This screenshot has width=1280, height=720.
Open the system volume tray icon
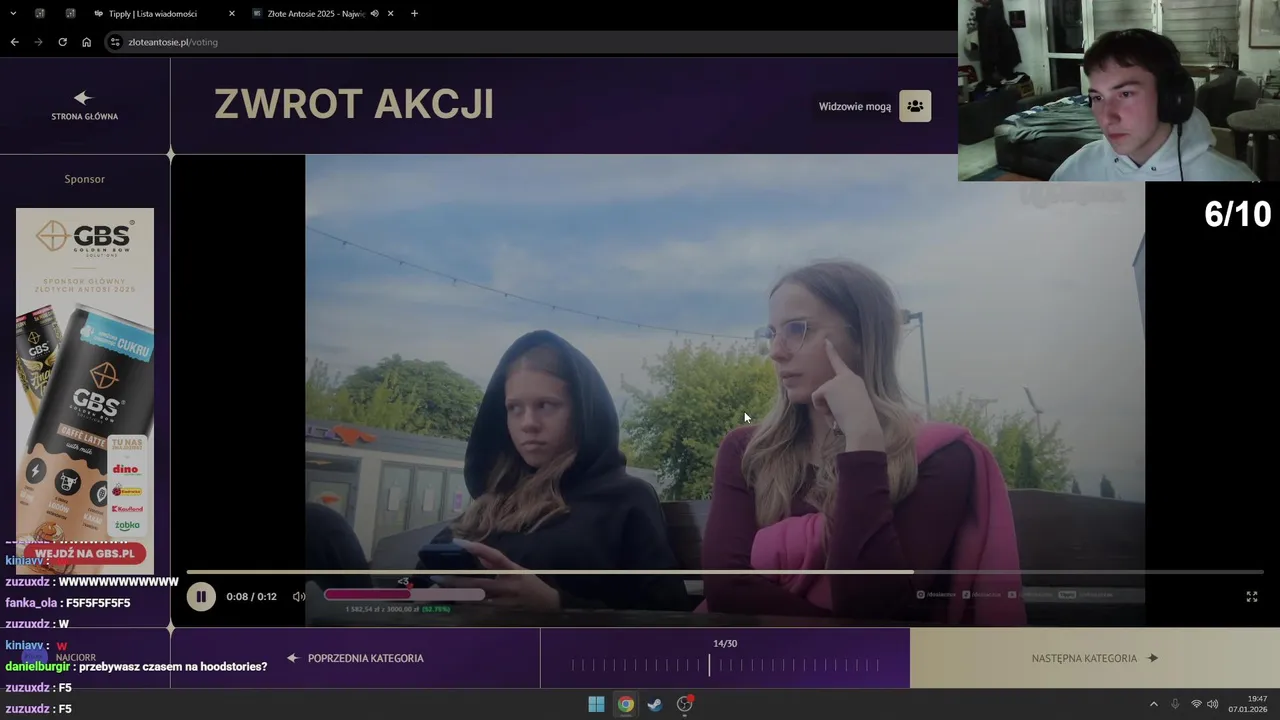[1213, 704]
